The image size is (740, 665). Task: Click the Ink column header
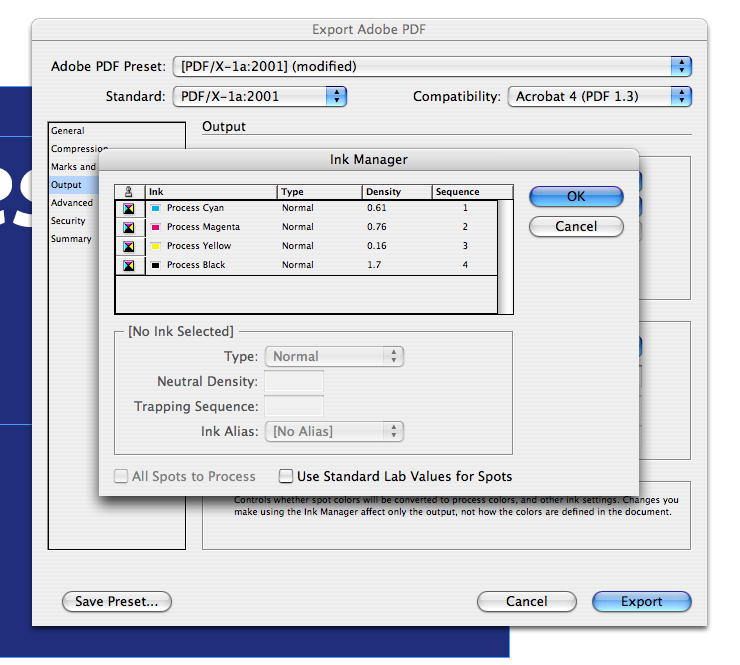click(x=211, y=192)
